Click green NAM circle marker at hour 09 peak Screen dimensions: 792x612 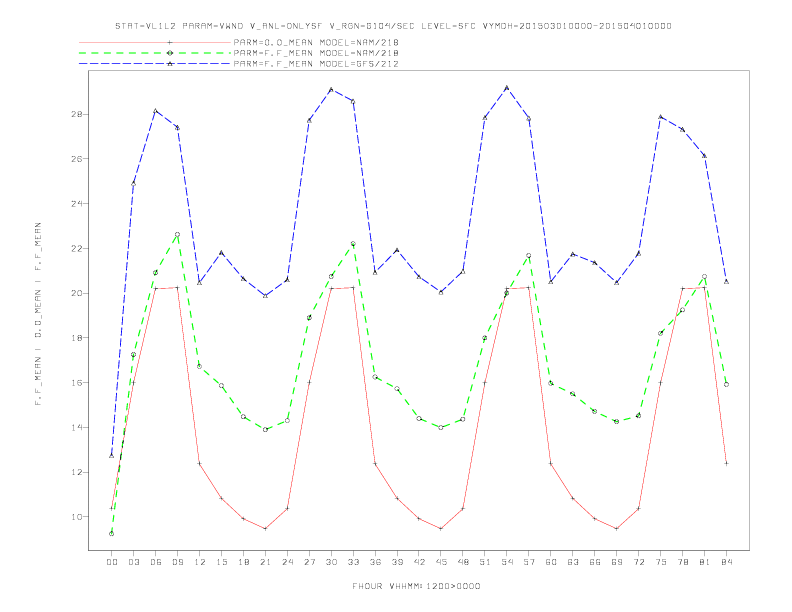click(177, 234)
